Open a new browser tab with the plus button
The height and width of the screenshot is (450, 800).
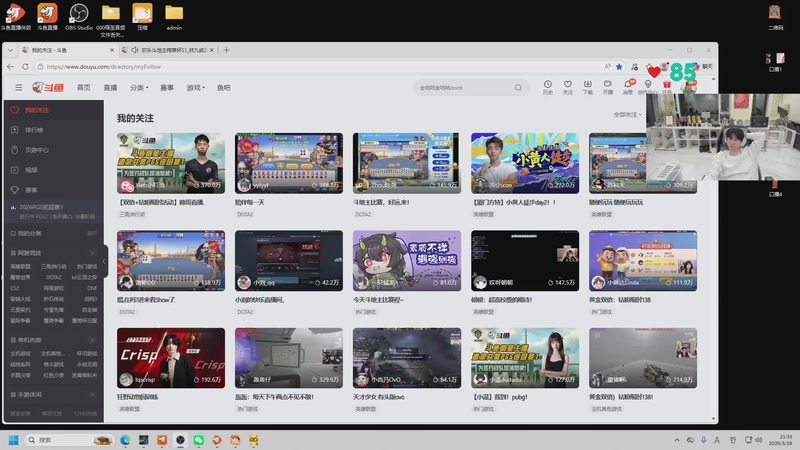click(227, 50)
